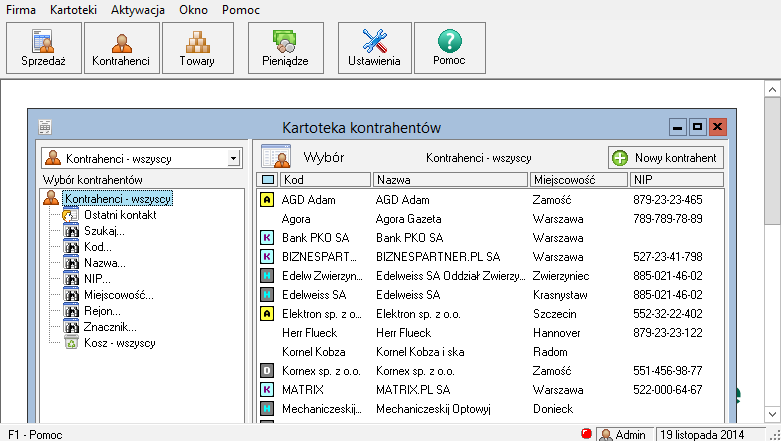Open the Firma menu
The image size is (781, 441).
click(x=21, y=9)
